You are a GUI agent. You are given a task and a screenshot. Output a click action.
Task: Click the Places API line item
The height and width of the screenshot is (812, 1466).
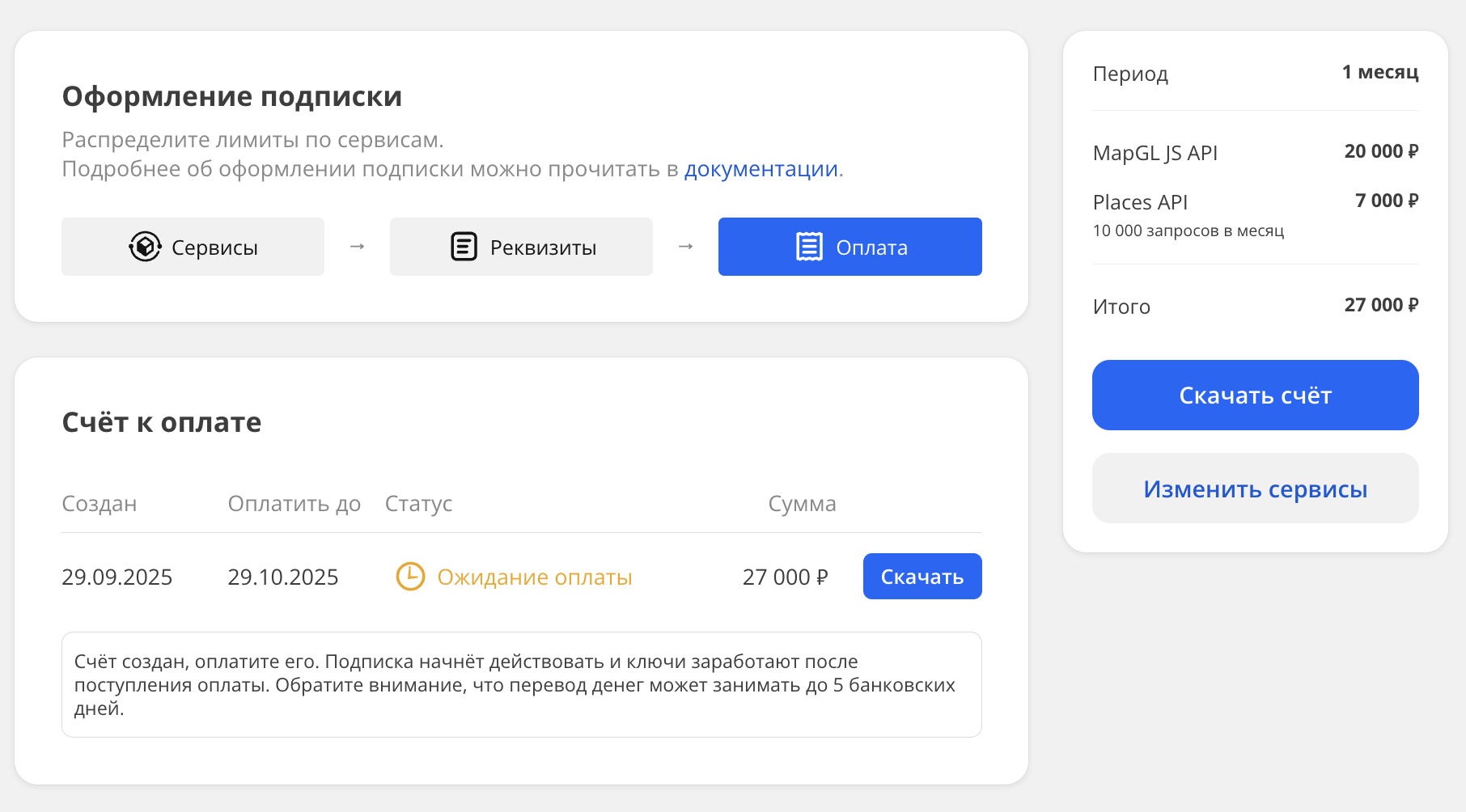pyautogui.click(x=1140, y=202)
